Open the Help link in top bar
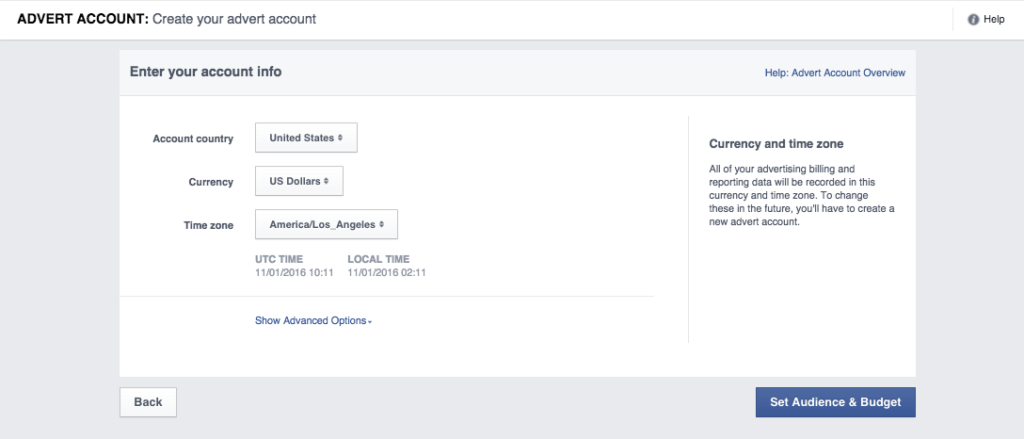Image resolution: width=1024 pixels, height=439 pixels. click(x=994, y=19)
